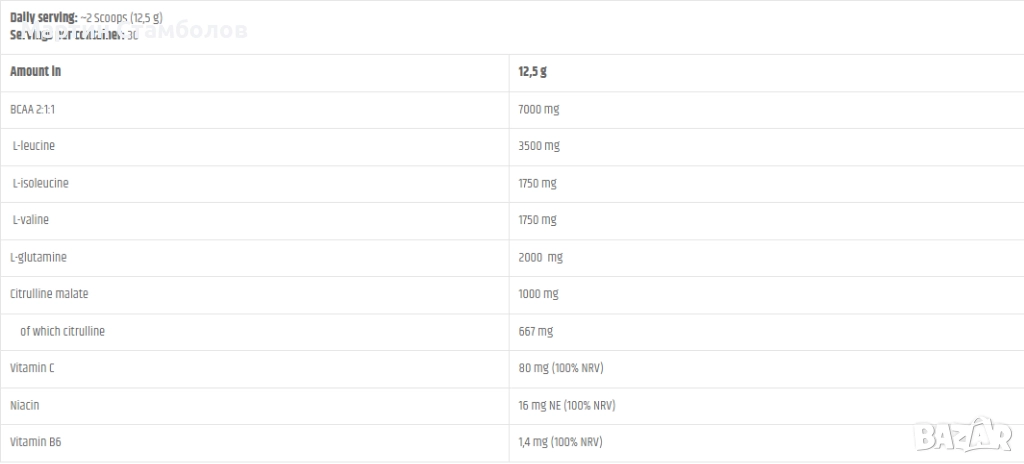Select the 'Amount in' header cell
Screen dimensions: 1024x464
click(35, 72)
